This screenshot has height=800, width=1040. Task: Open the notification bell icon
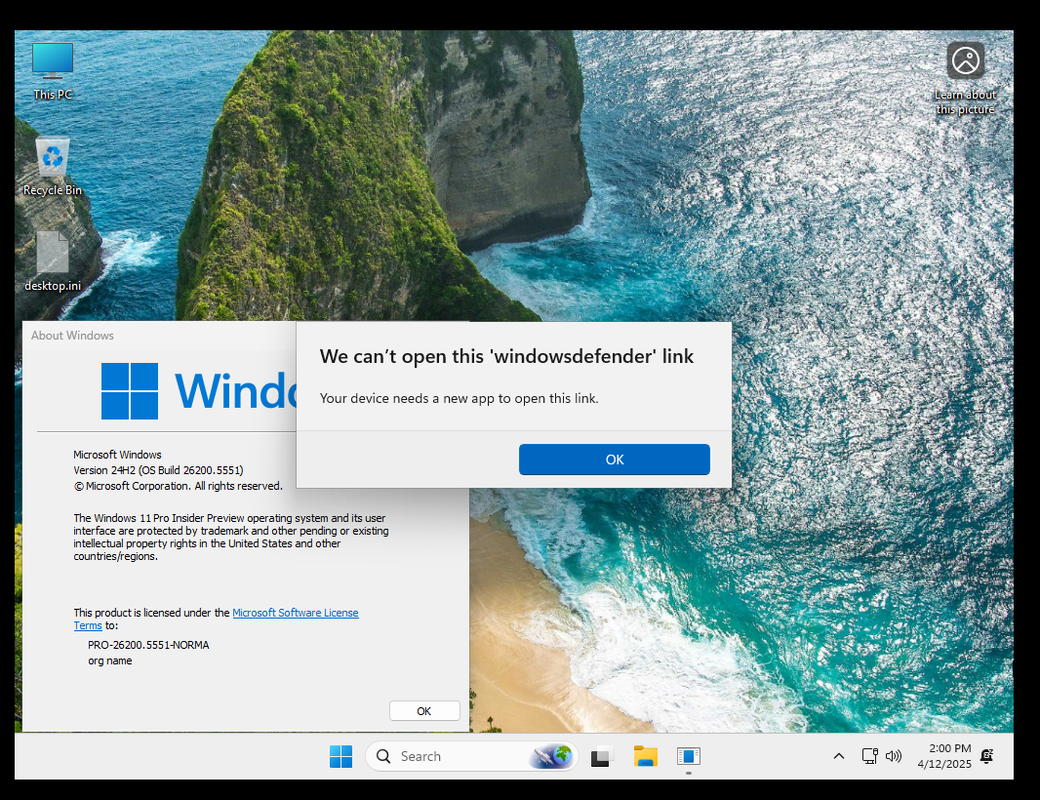click(x=987, y=756)
